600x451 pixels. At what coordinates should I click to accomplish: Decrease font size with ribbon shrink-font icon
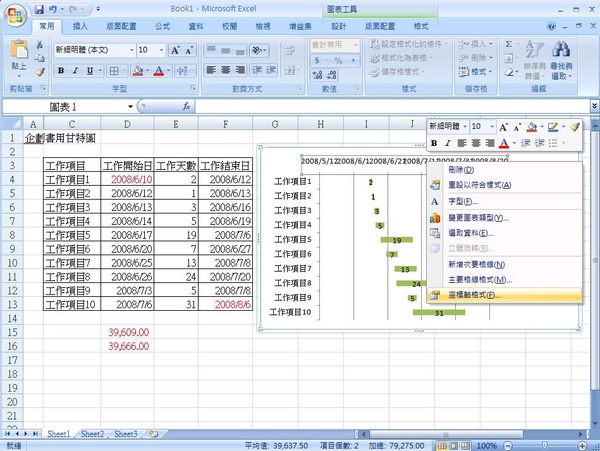[x=189, y=50]
